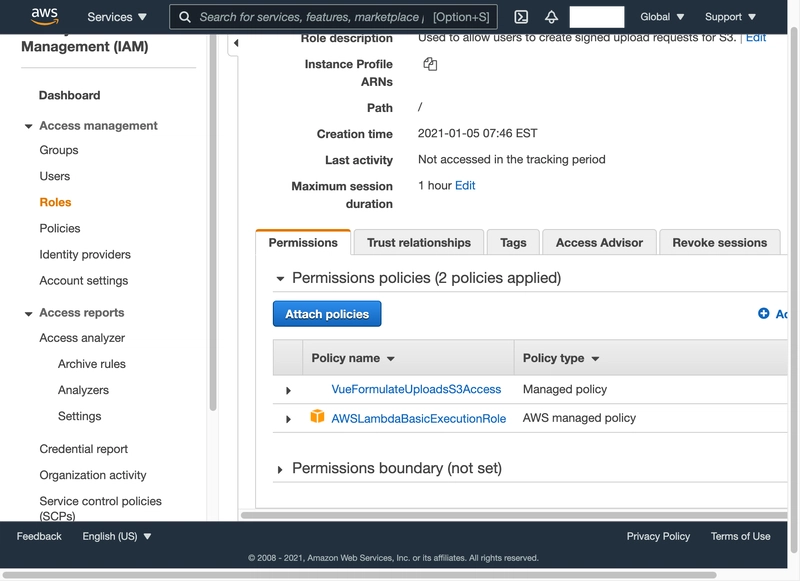Sort by Policy type column
The width and height of the screenshot is (800, 581).
[x=561, y=358]
